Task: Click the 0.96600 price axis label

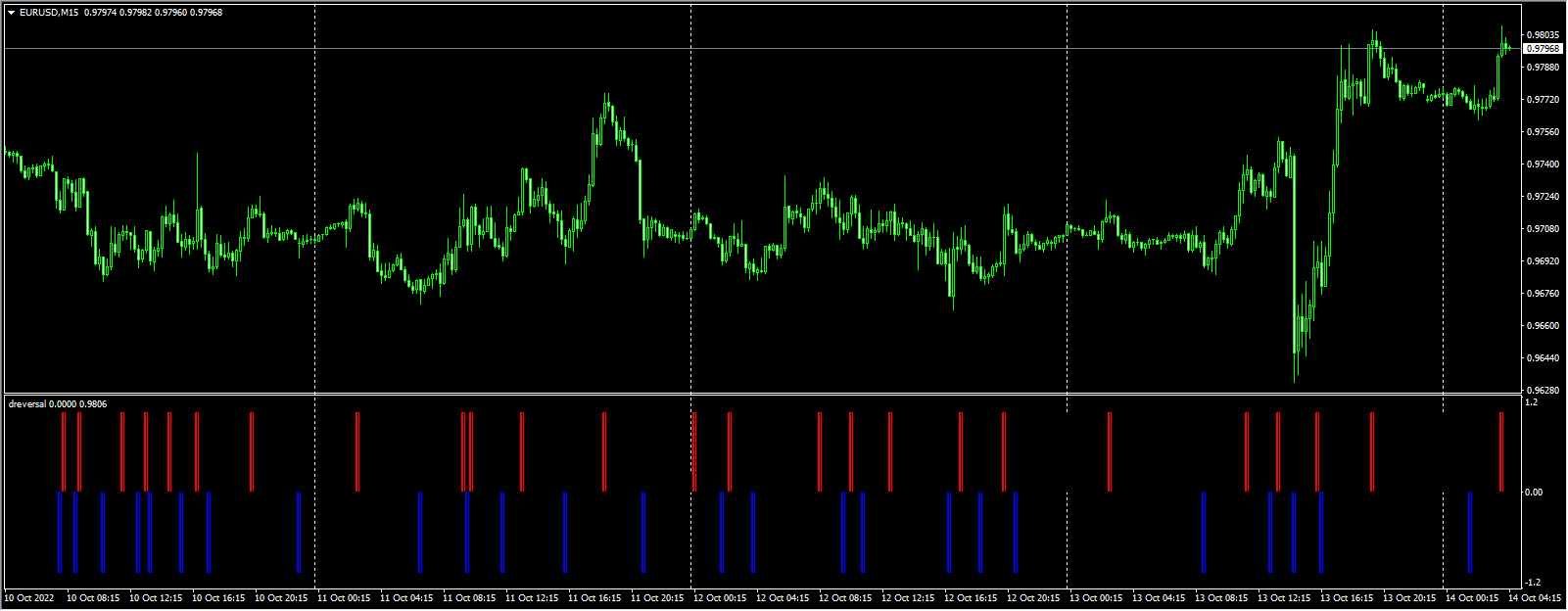Action: pos(1544,326)
